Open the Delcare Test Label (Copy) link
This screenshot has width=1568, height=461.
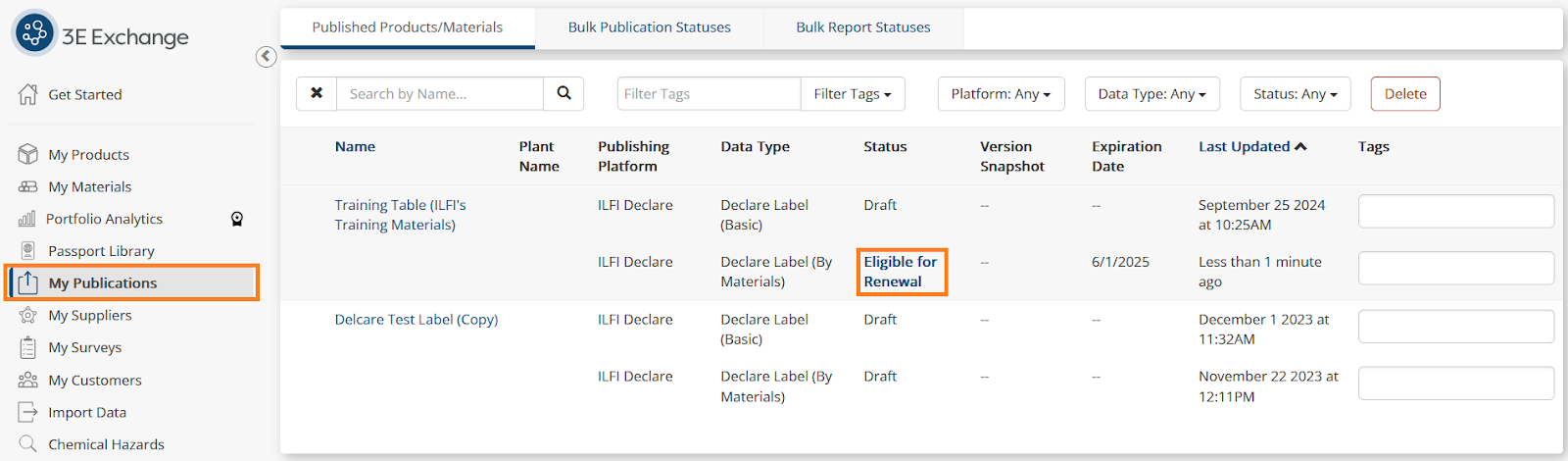[x=416, y=320]
